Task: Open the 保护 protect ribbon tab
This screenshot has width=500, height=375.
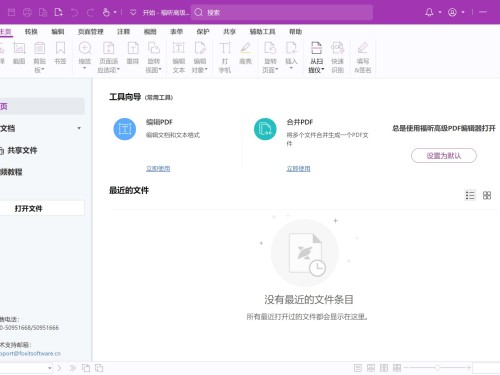Action: coord(203,32)
